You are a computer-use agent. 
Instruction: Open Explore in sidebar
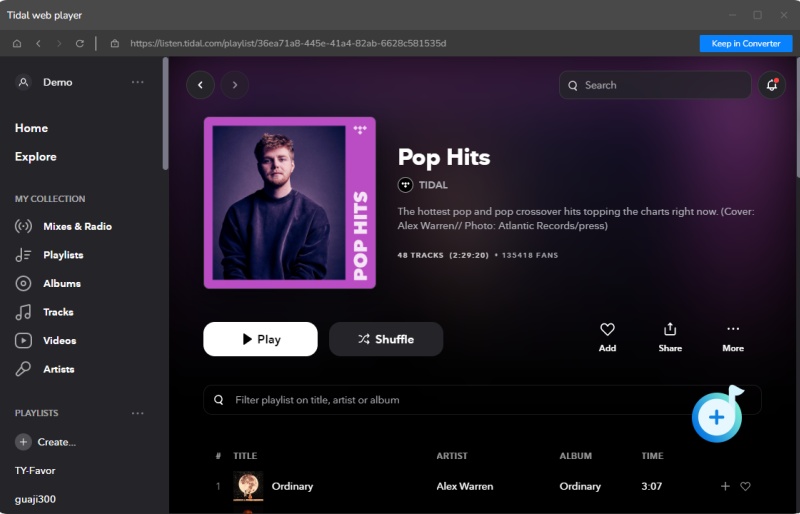[x=35, y=157]
